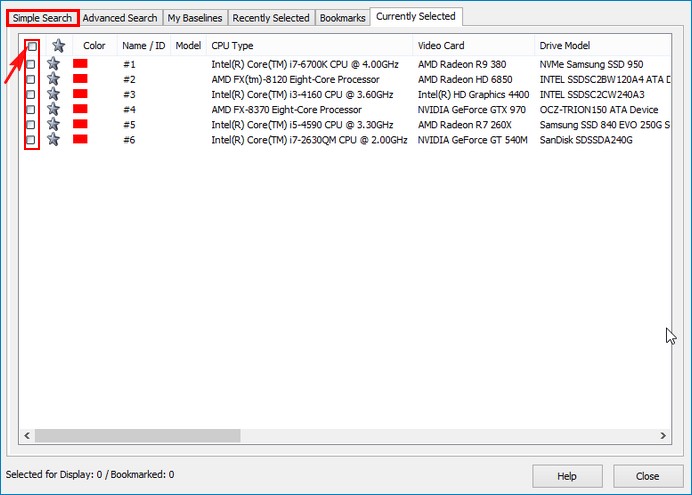Image resolution: width=692 pixels, height=495 pixels.
Task: Click the Close button
Action: click(x=647, y=476)
